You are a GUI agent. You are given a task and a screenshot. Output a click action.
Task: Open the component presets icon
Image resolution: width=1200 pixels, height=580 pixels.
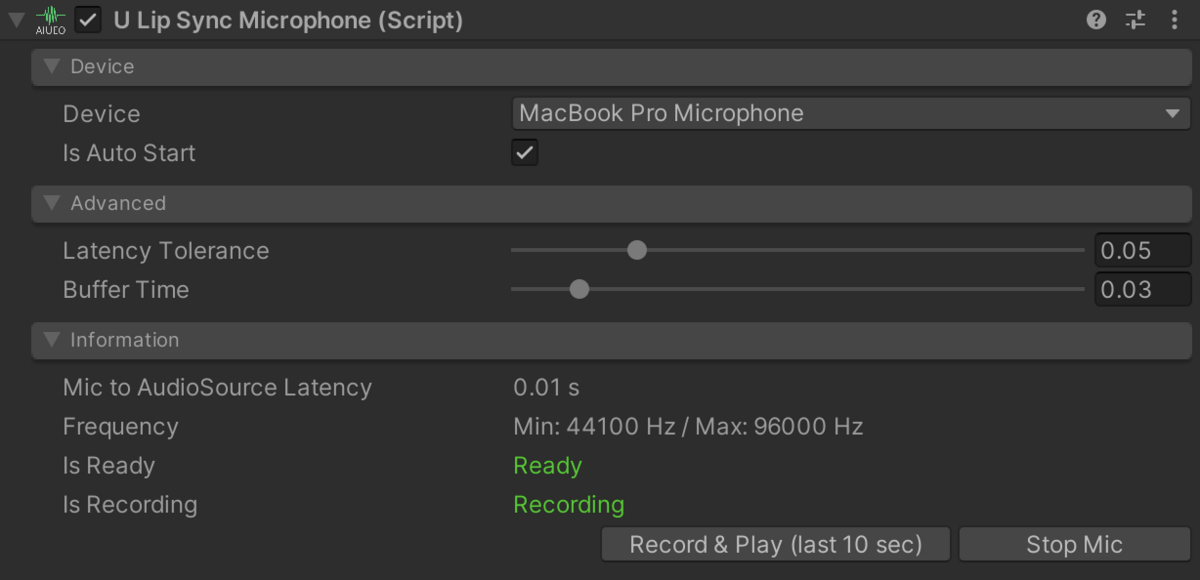coord(1135,20)
